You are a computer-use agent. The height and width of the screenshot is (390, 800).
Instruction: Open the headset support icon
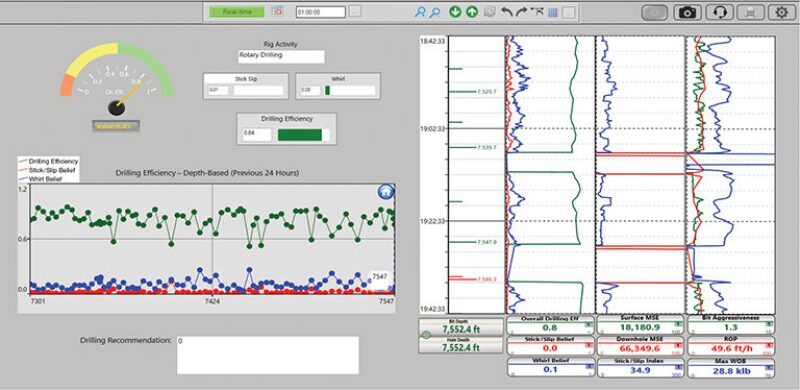(x=719, y=13)
